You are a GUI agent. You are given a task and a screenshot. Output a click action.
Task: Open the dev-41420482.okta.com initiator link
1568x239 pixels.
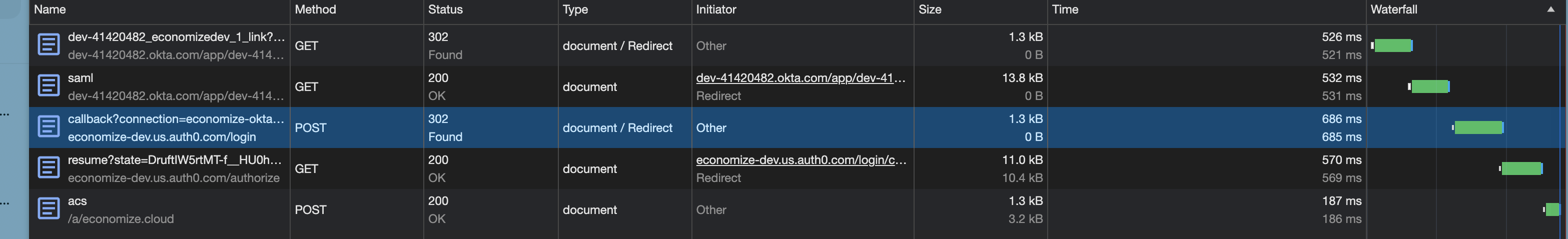click(x=800, y=78)
